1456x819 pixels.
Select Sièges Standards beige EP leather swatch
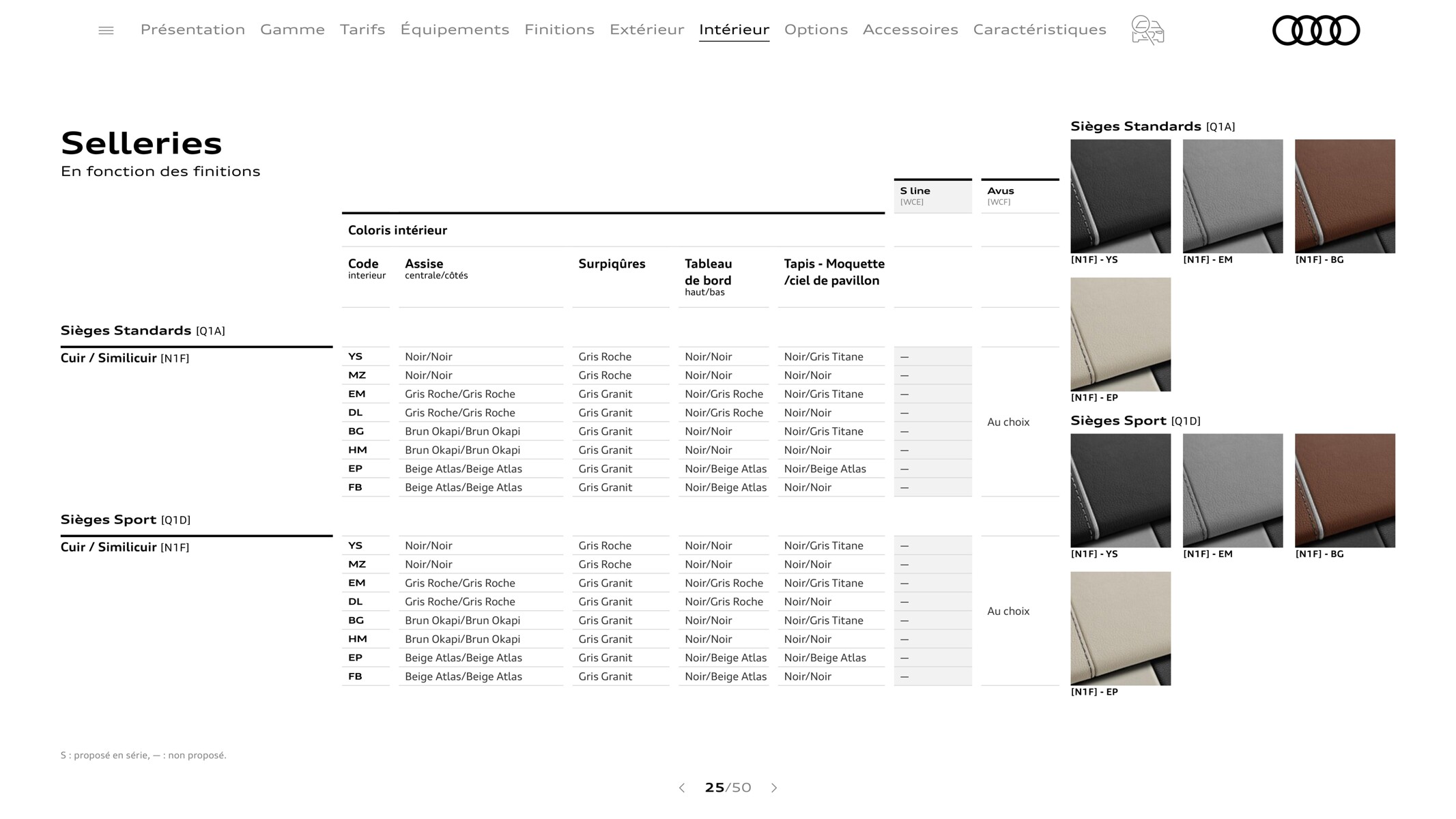tap(1120, 334)
